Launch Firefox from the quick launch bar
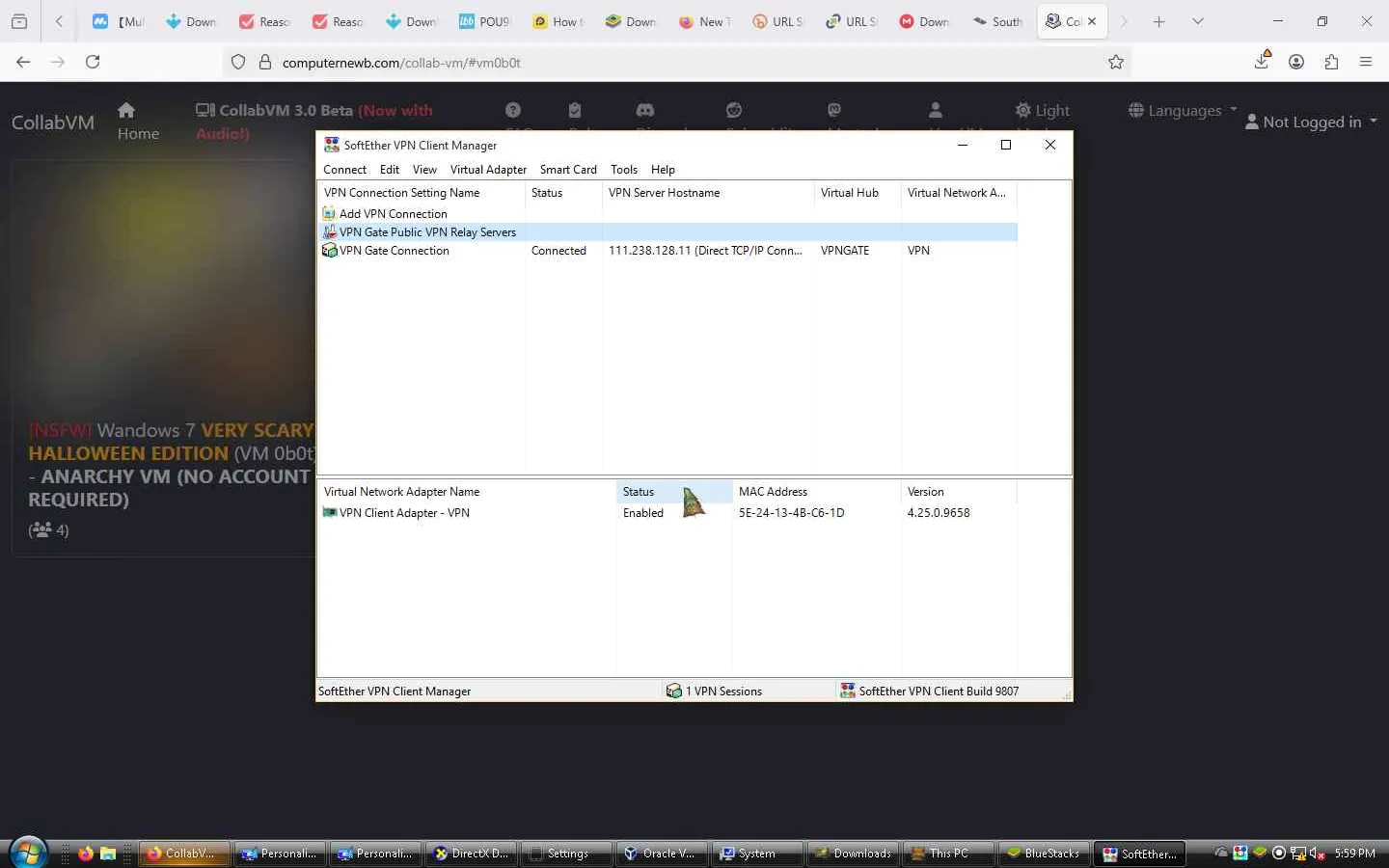The height and width of the screenshot is (868, 1389). [x=86, y=853]
